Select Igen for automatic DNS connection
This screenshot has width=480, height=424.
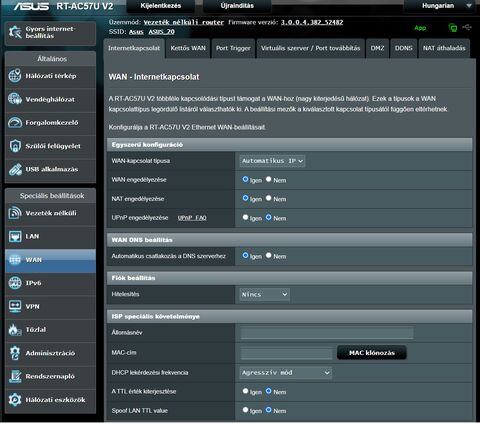[x=246, y=256]
